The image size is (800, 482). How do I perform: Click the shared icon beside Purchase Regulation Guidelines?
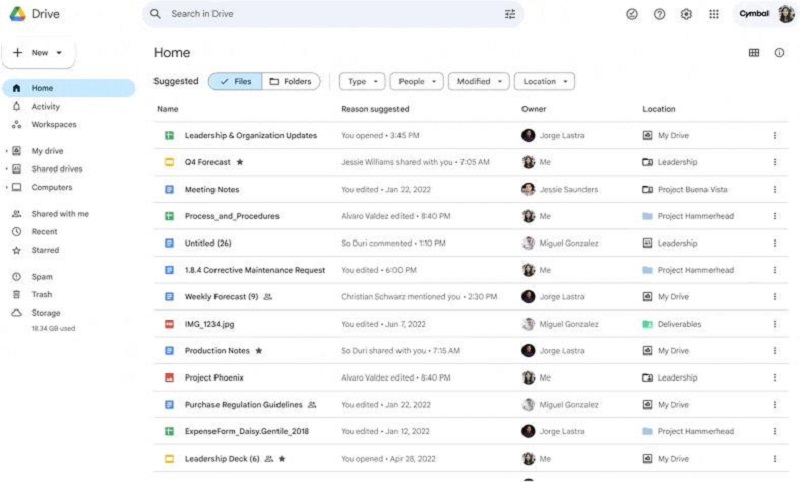312,405
